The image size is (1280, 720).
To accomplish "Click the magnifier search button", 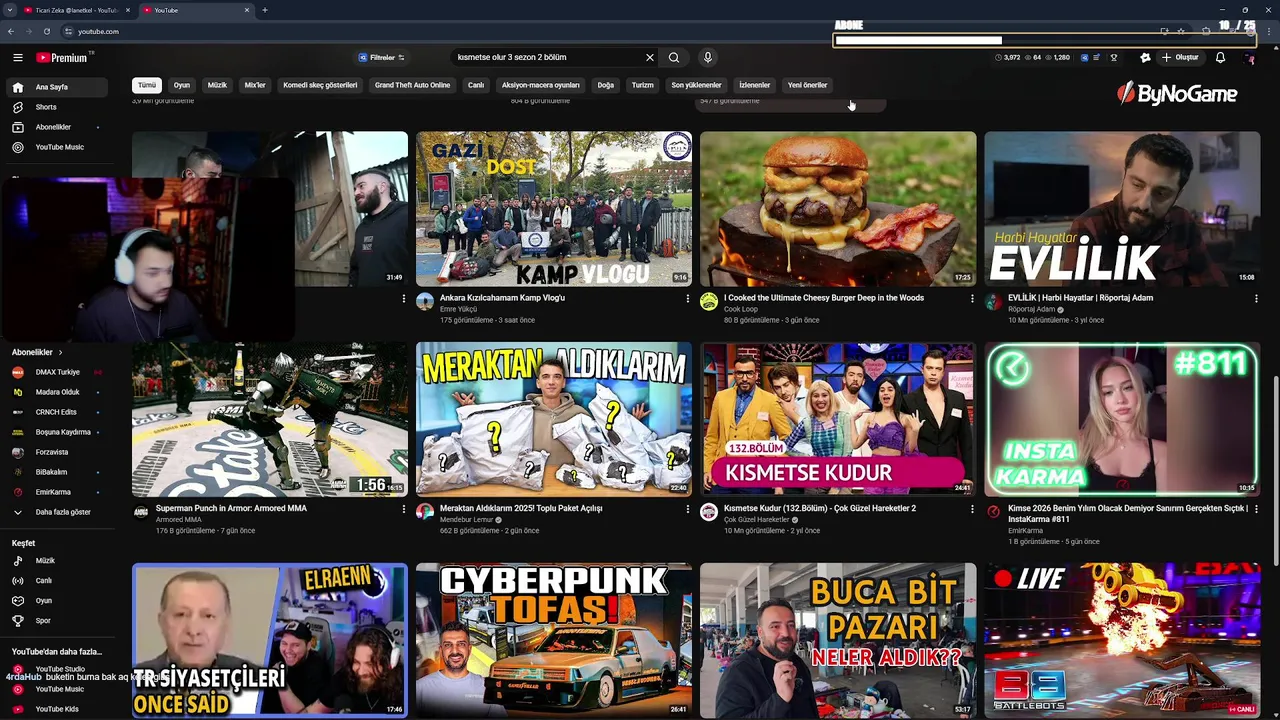I will pos(674,58).
